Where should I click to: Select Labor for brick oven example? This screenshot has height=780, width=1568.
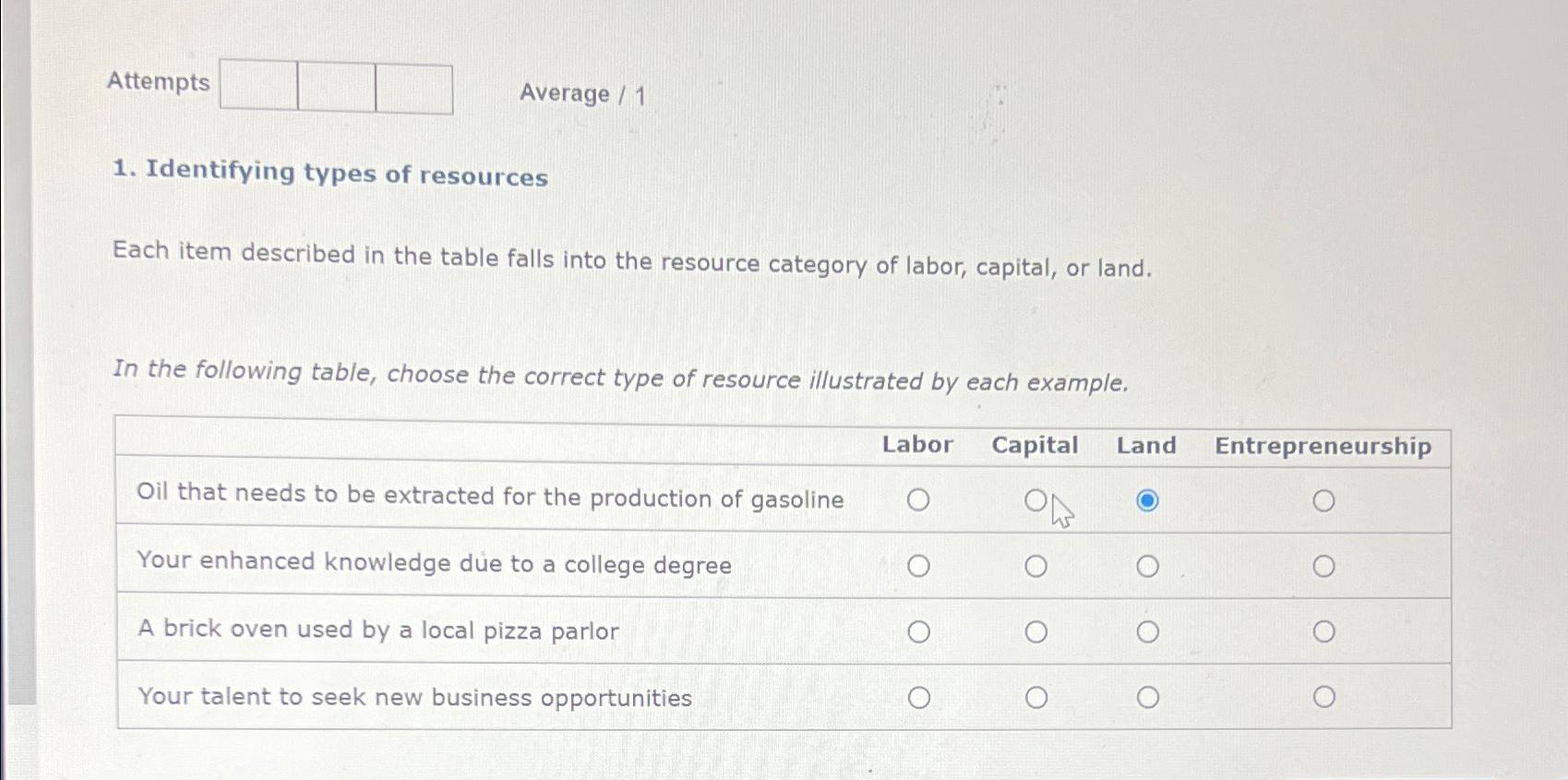click(x=919, y=630)
